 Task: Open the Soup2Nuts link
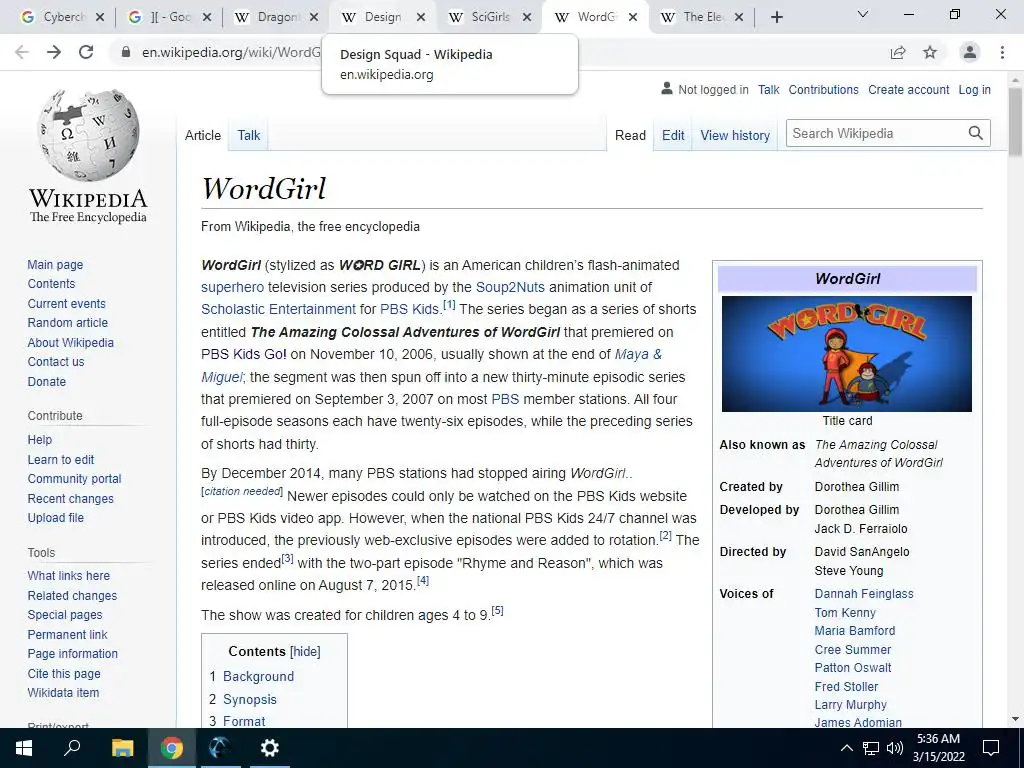click(x=509, y=287)
